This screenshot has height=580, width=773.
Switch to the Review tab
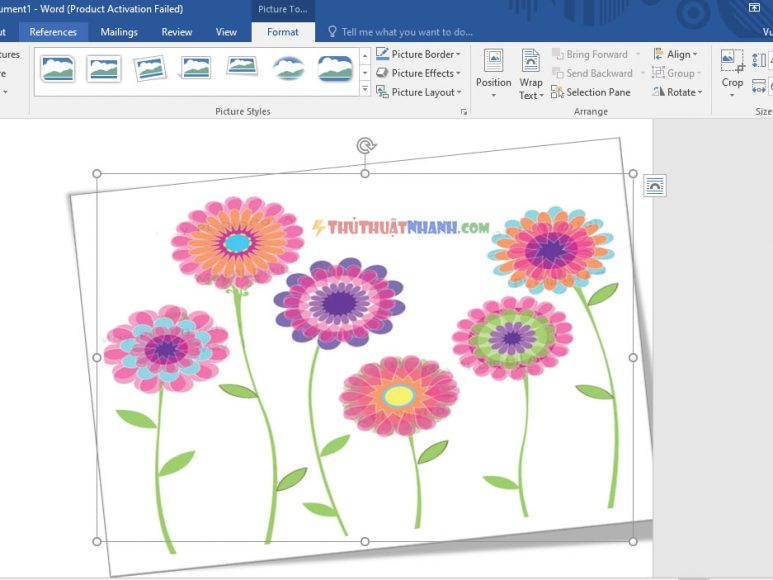click(177, 32)
